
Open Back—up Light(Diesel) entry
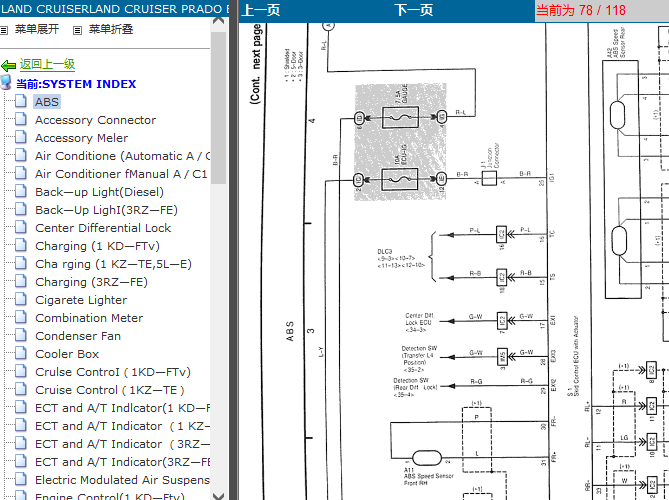99,192
